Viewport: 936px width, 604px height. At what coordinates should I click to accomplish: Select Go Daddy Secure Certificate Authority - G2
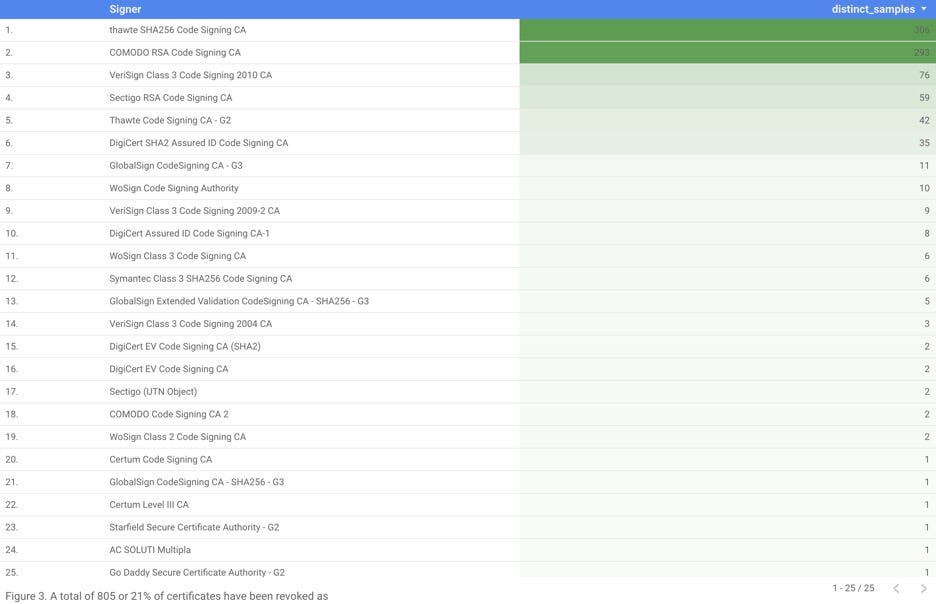pyautogui.click(x=197, y=573)
